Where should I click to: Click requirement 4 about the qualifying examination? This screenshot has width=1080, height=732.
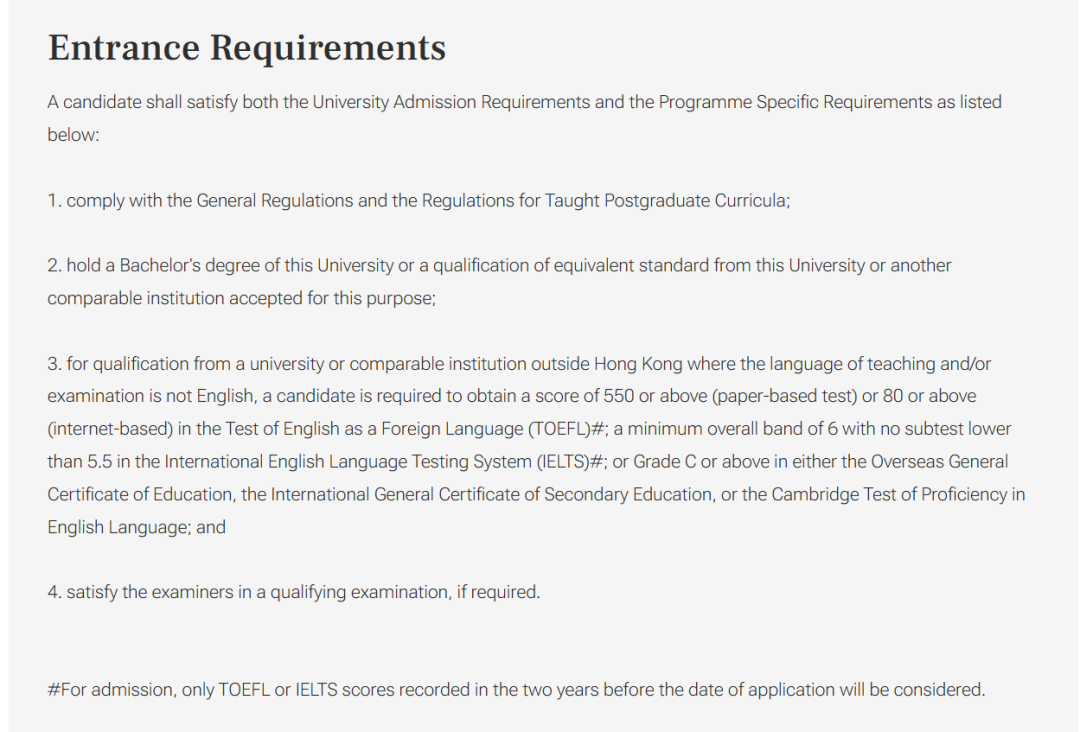[293, 592]
